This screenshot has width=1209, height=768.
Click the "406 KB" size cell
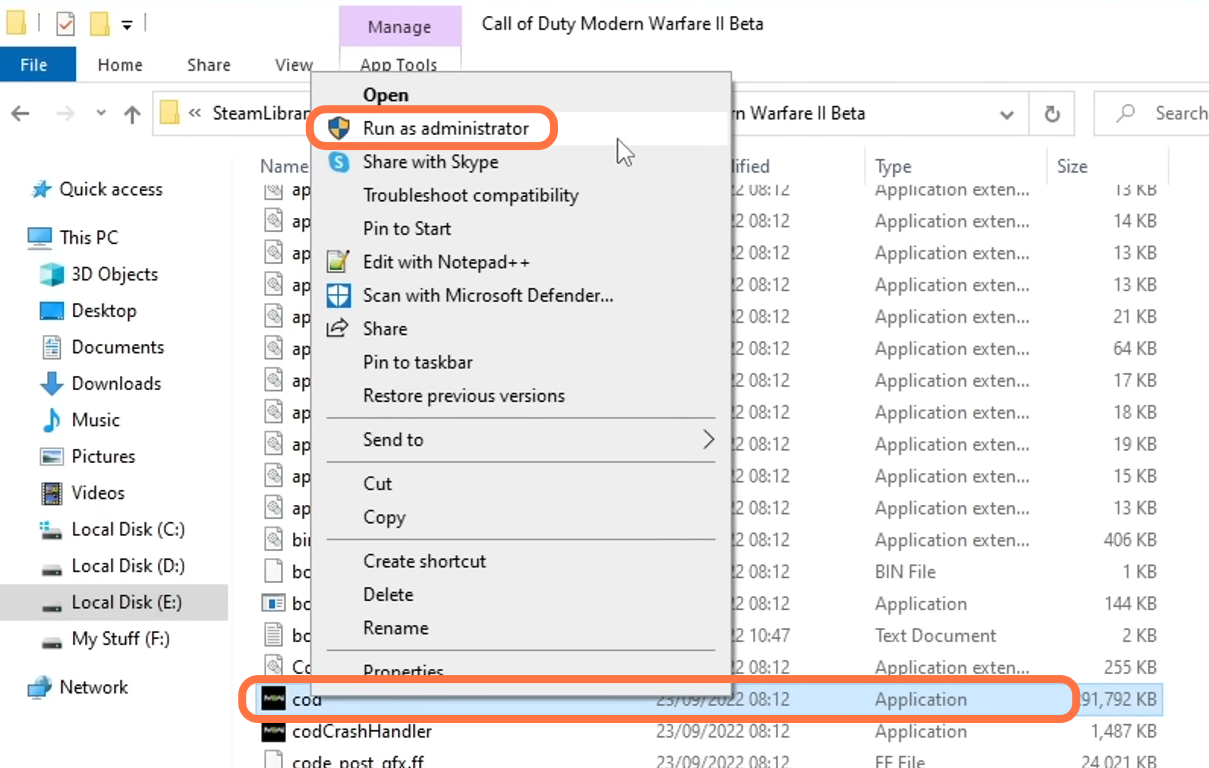[1130, 540]
